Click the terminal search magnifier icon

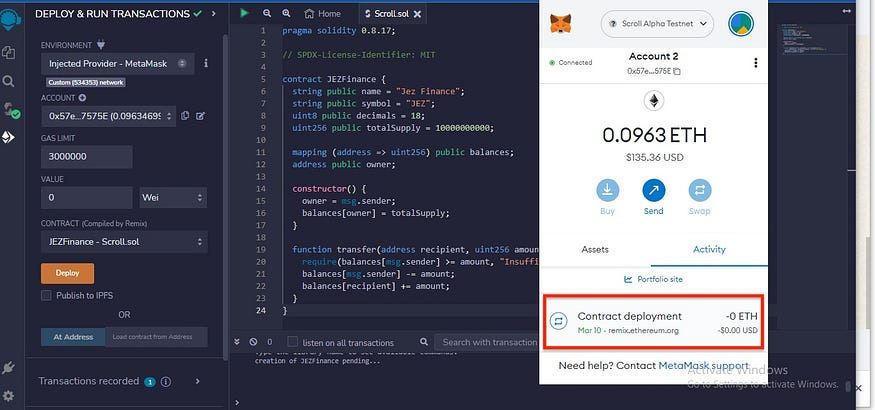pyautogui.click(x=424, y=341)
